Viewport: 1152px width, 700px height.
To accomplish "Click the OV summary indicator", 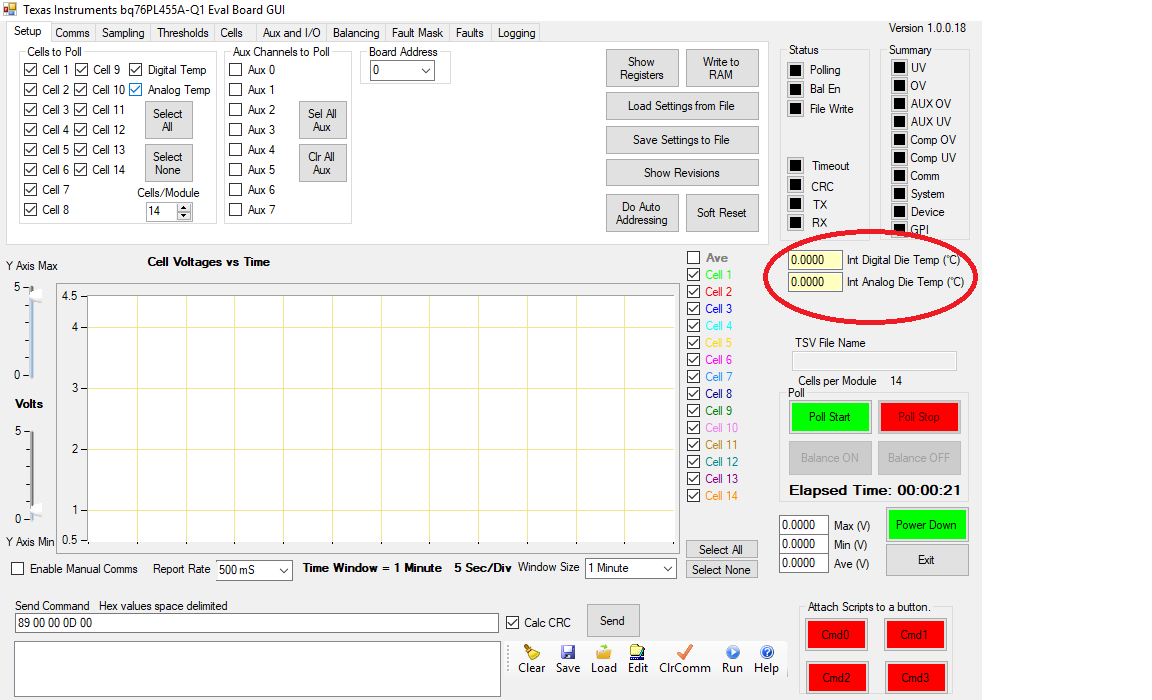I will [x=899, y=85].
